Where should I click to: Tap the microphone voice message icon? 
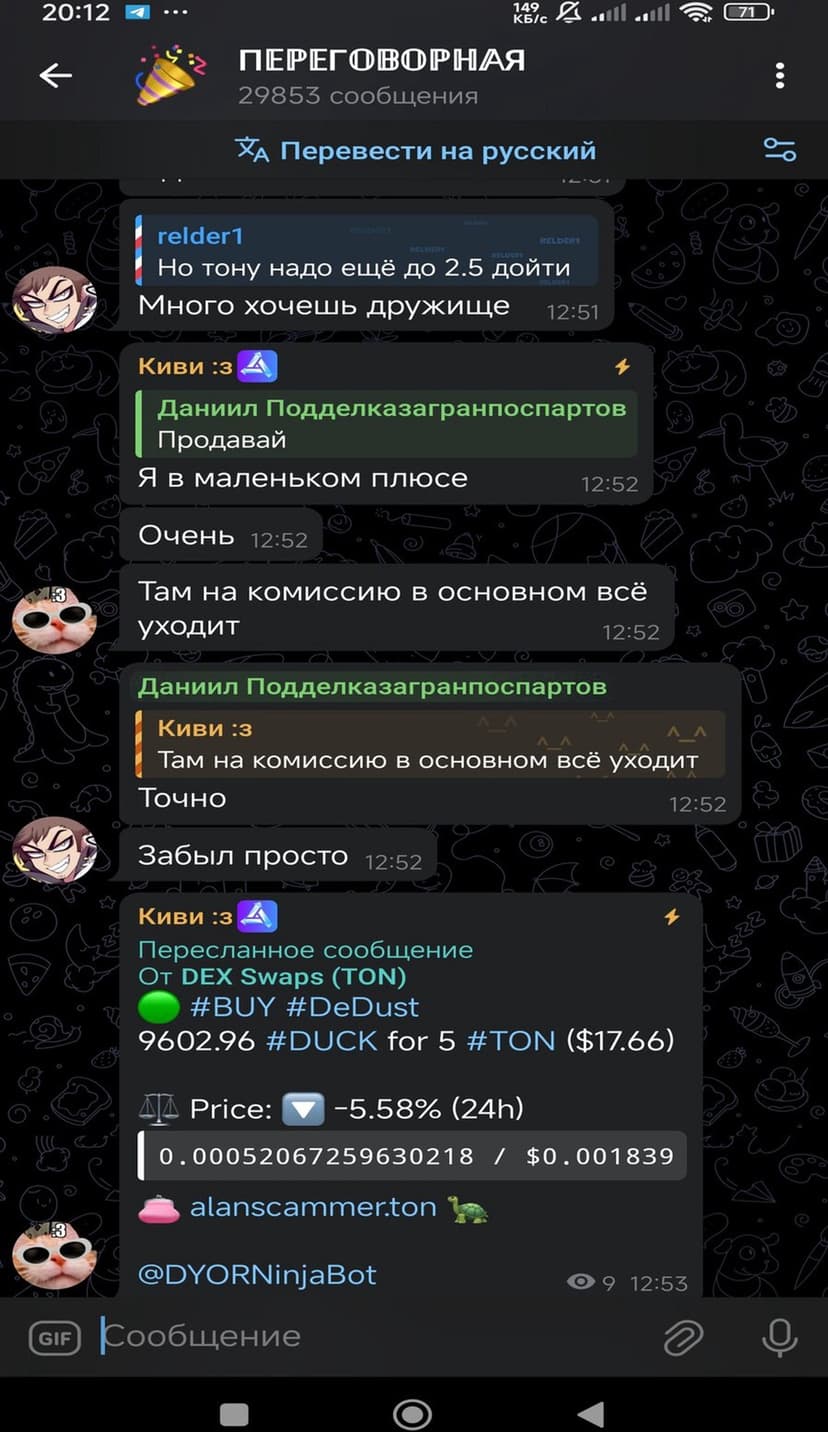780,1337
